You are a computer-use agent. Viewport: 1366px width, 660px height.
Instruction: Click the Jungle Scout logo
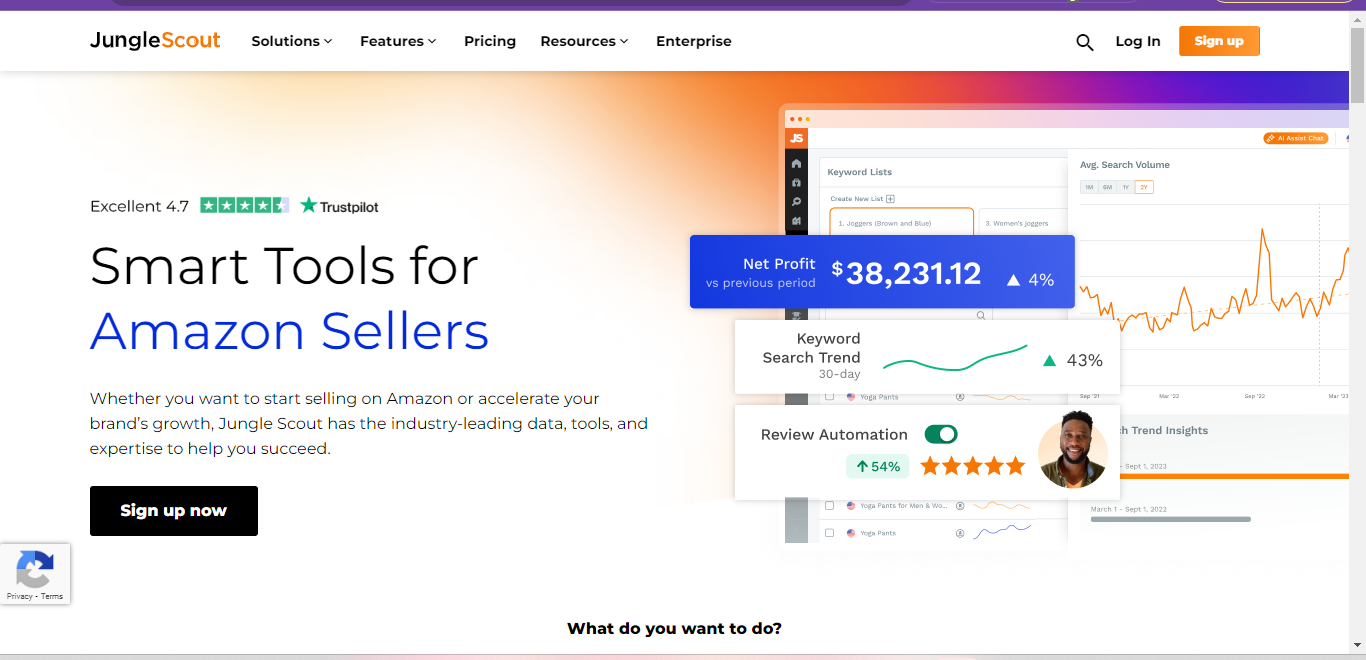coord(155,41)
